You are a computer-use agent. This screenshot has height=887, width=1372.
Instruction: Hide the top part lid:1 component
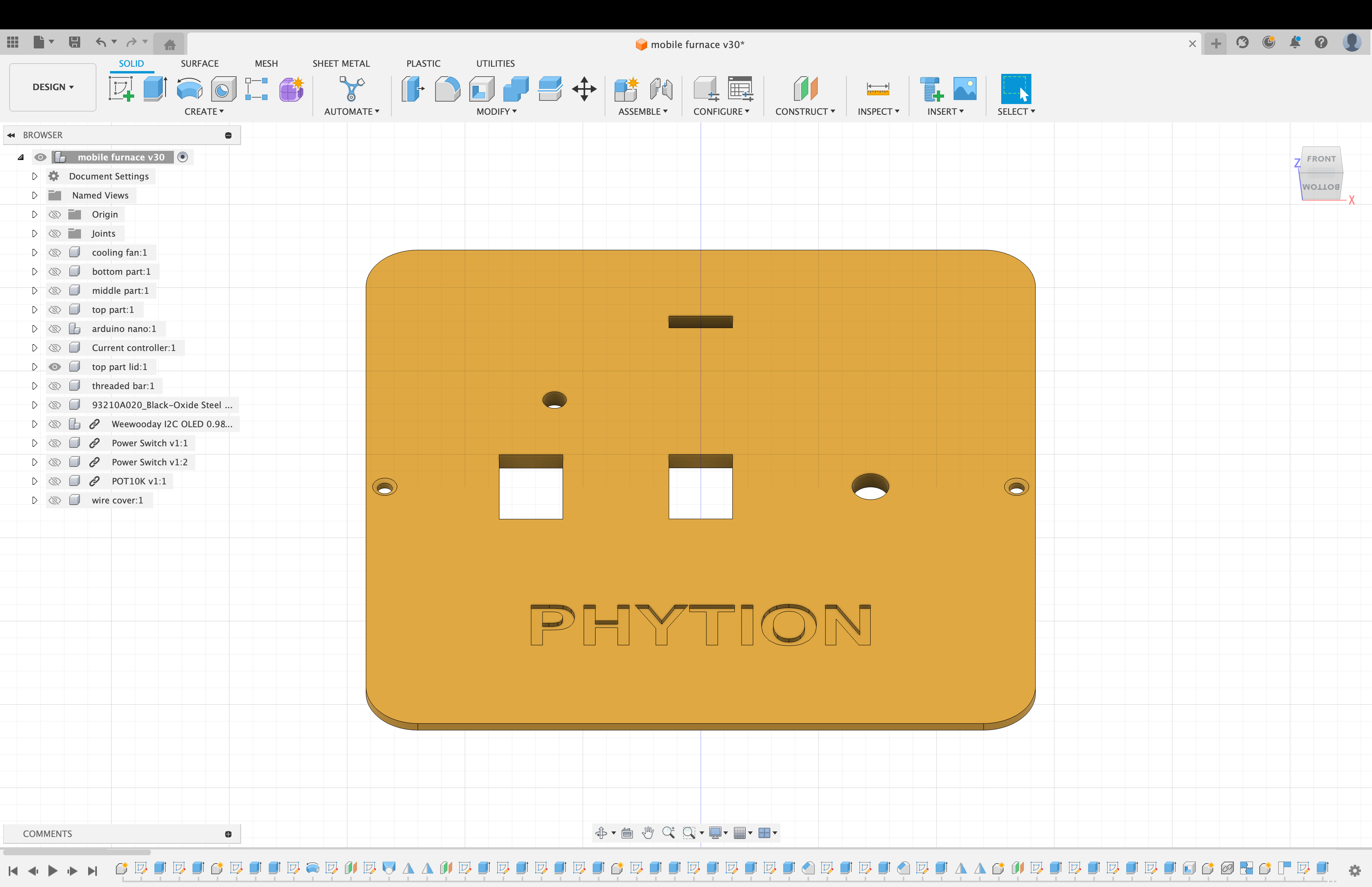[x=55, y=367]
